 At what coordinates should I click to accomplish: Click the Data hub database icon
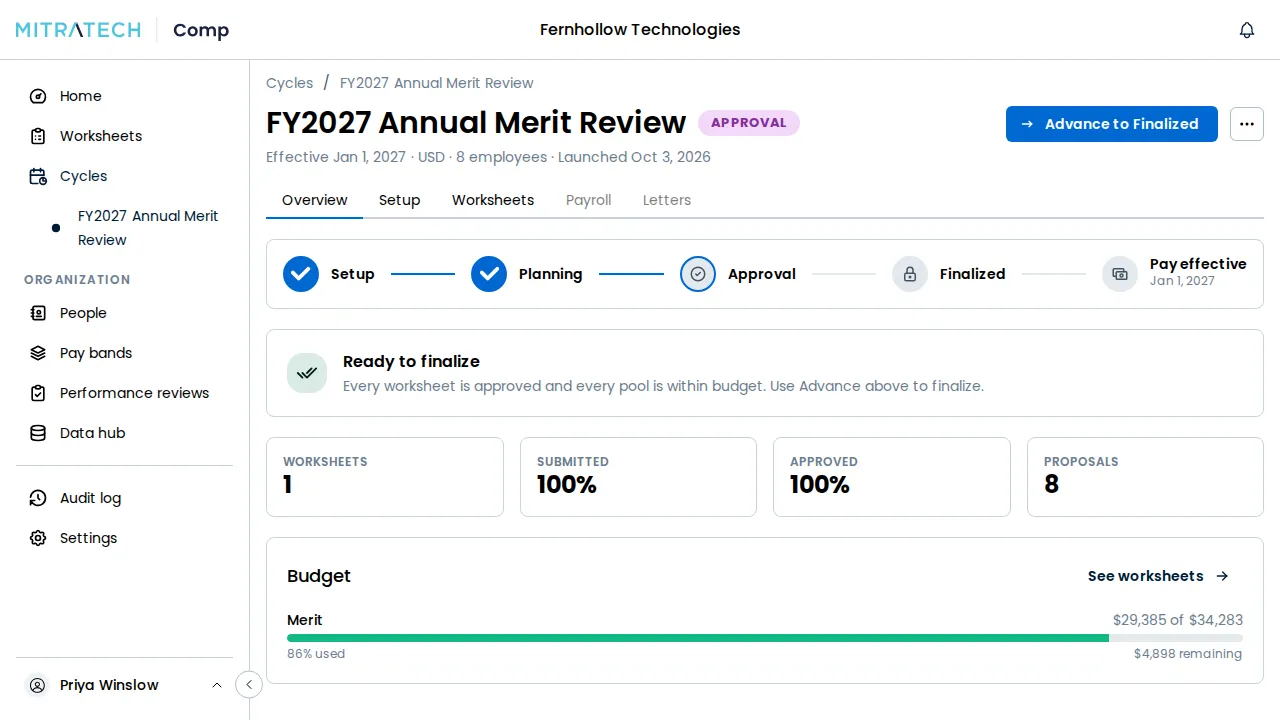[38, 433]
